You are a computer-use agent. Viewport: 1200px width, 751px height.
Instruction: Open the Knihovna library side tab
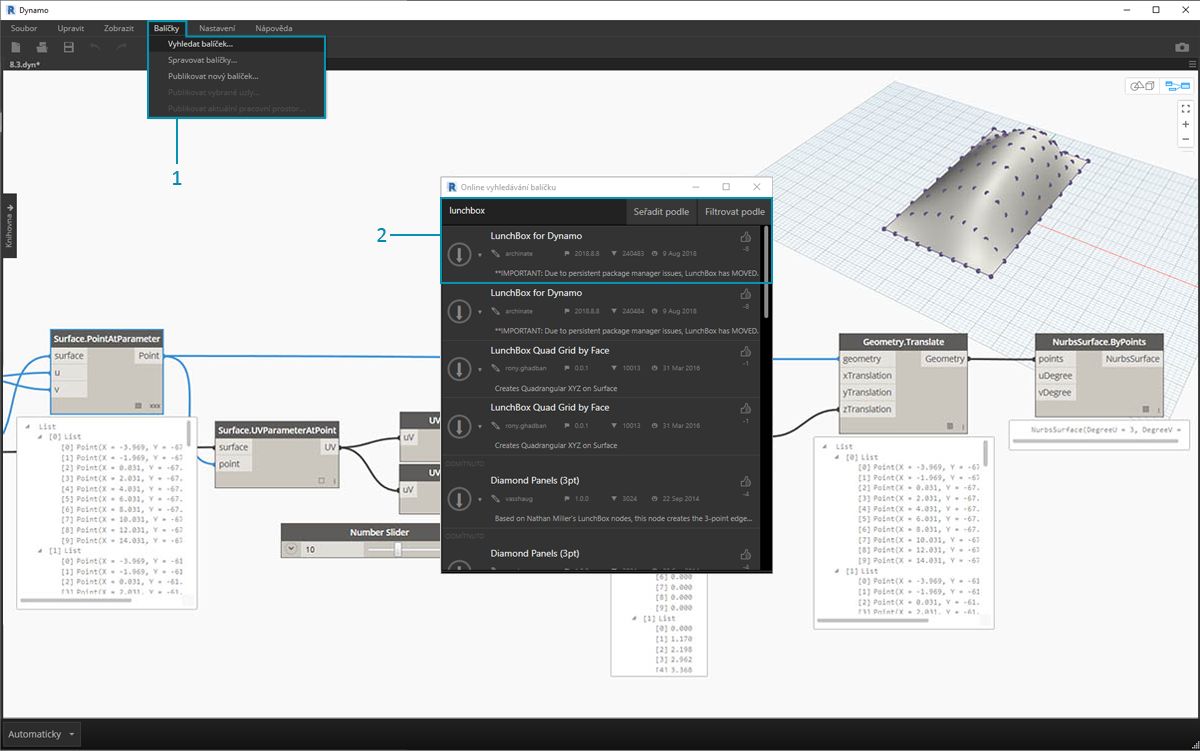tap(9, 225)
